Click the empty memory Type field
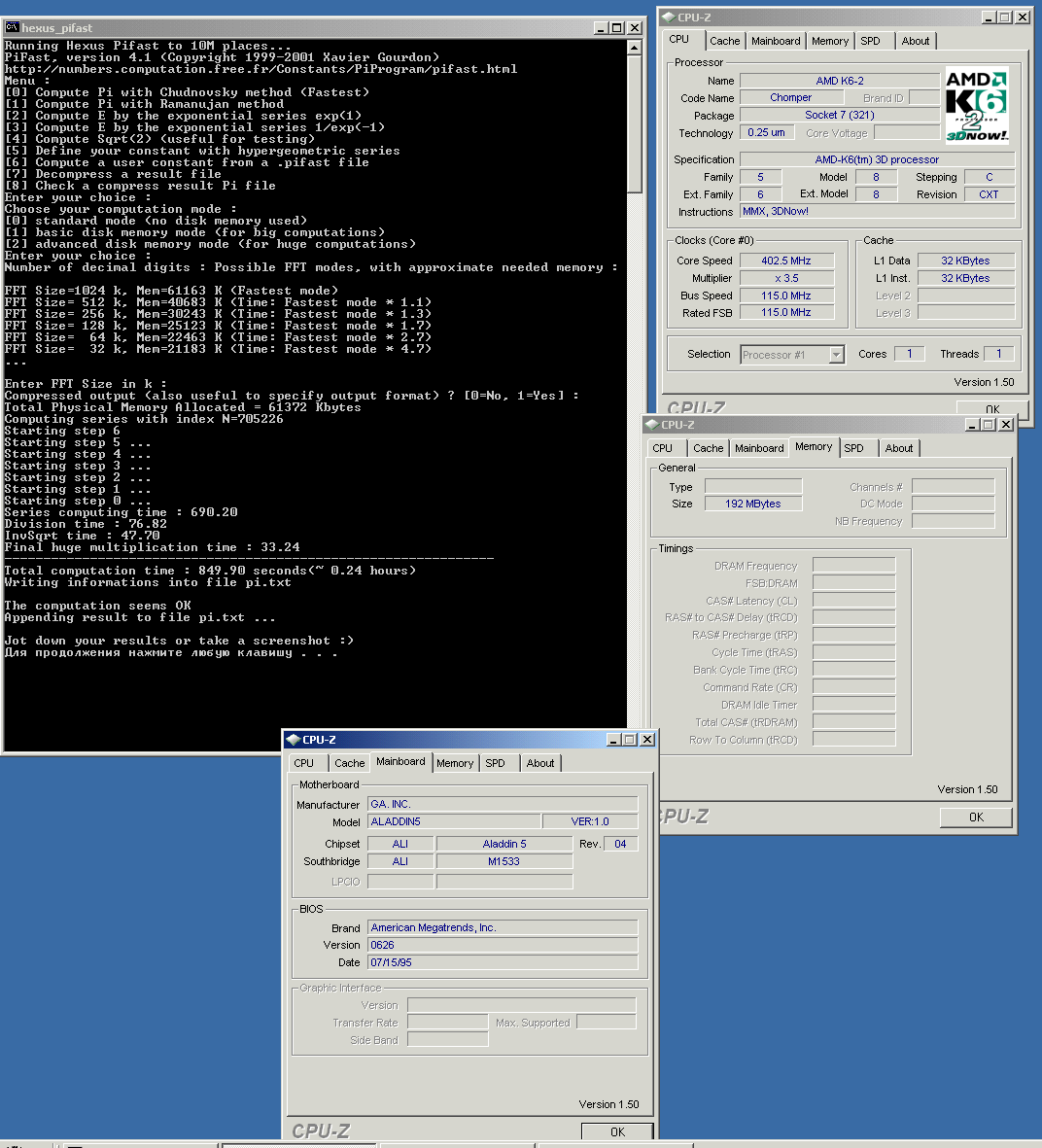The width and height of the screenshot is (1042, 1148). (753, 486)
